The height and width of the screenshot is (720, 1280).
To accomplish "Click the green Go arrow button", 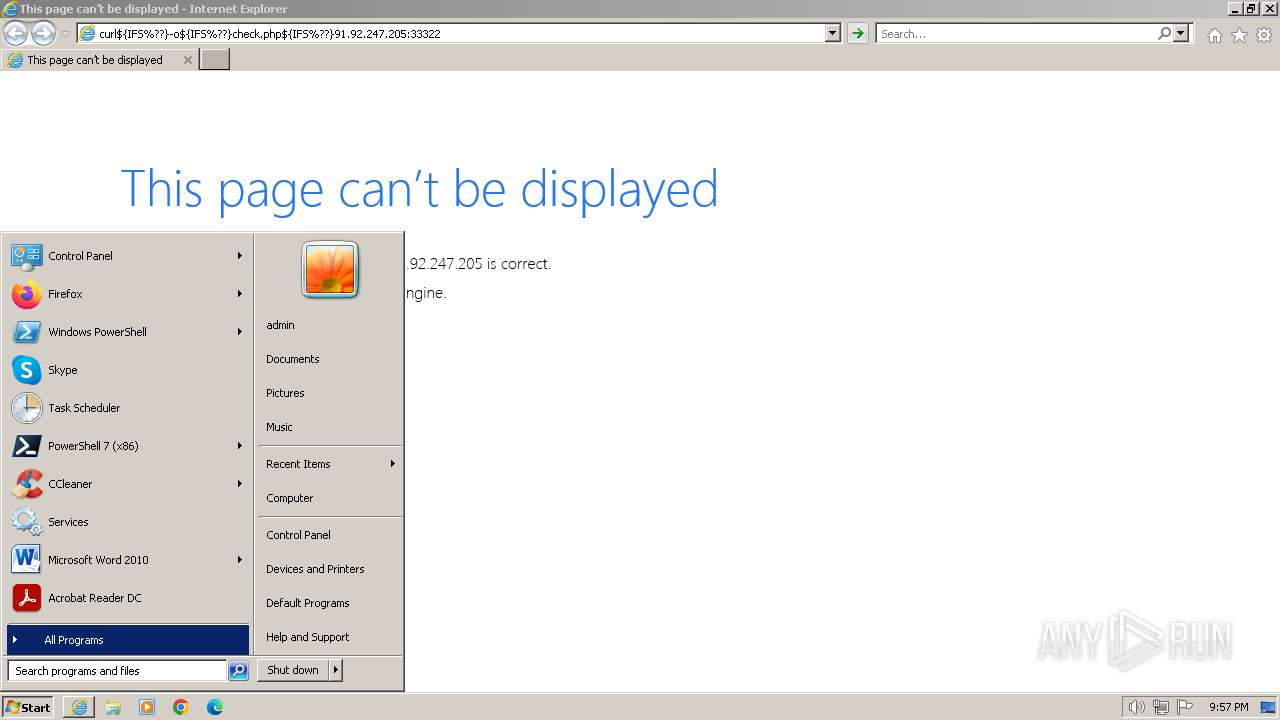I will click(x=857, y=33).
